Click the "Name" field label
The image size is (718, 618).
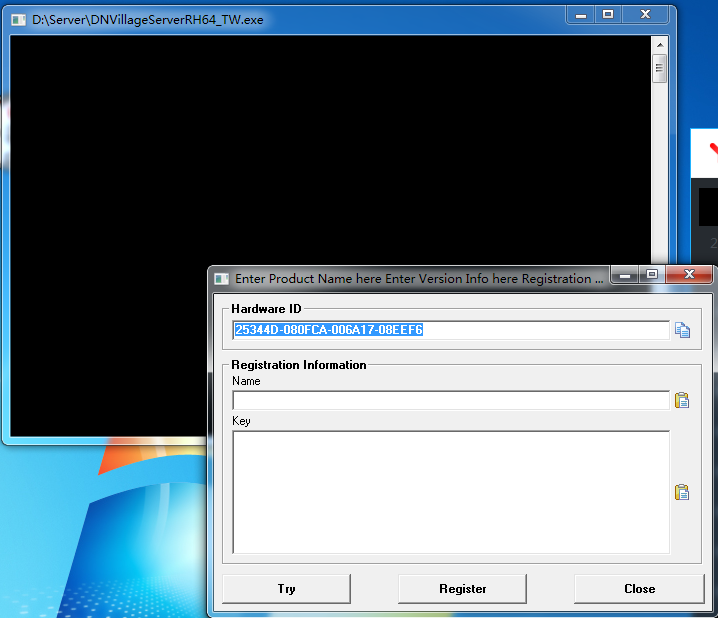(x=246, y=381)
